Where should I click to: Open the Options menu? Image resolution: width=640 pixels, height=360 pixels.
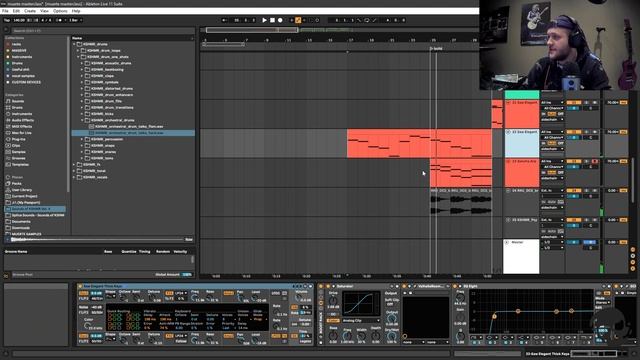(x=60, y=11)
